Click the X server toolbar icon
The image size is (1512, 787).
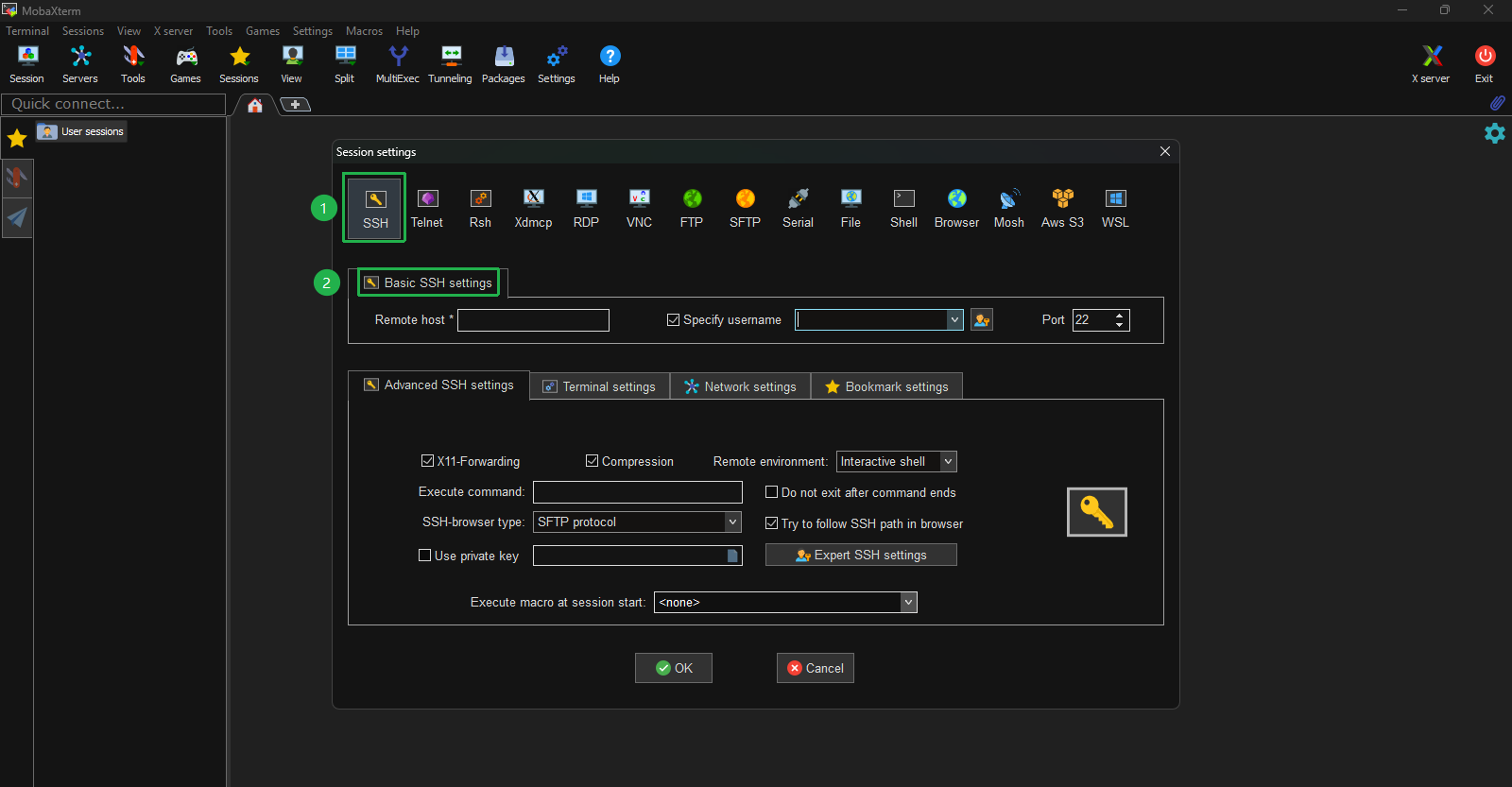(x=1432, y=65)
